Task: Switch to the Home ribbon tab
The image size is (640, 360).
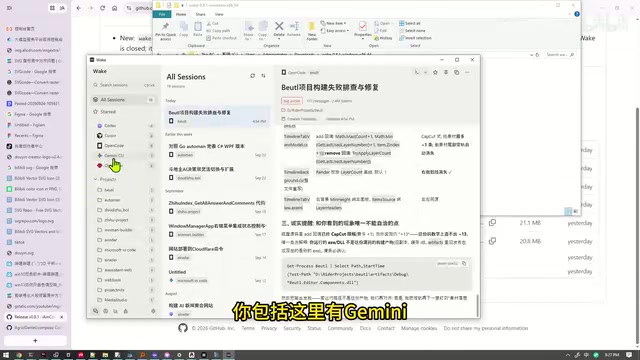Action: click(181, 14)
